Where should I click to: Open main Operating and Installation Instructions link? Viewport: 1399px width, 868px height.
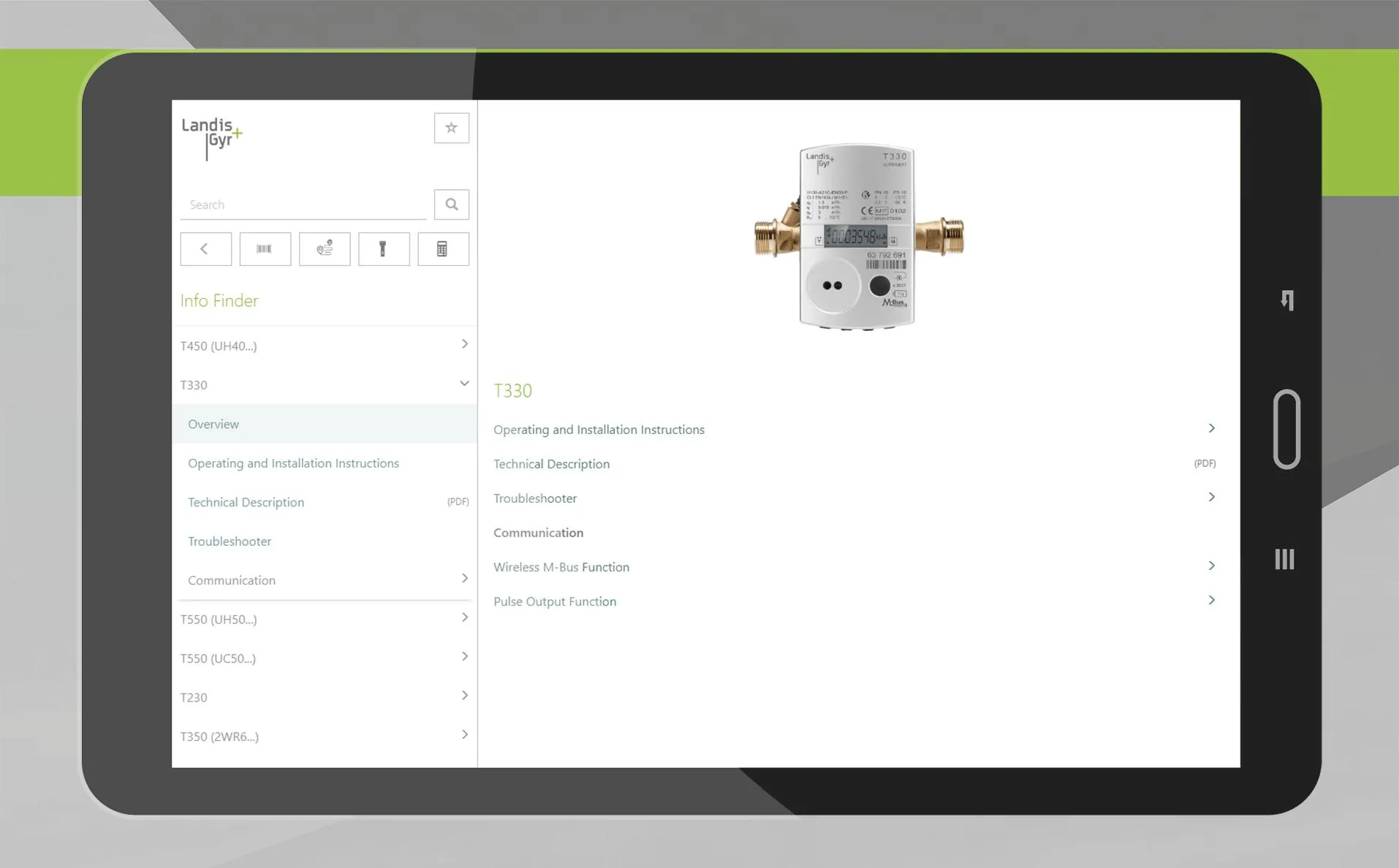(x=599, y=430)
